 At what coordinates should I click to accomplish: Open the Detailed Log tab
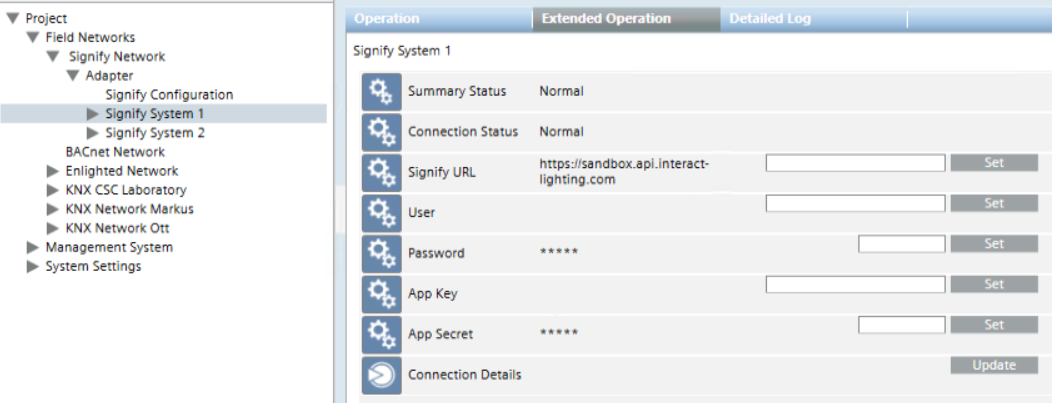point(770,19)
